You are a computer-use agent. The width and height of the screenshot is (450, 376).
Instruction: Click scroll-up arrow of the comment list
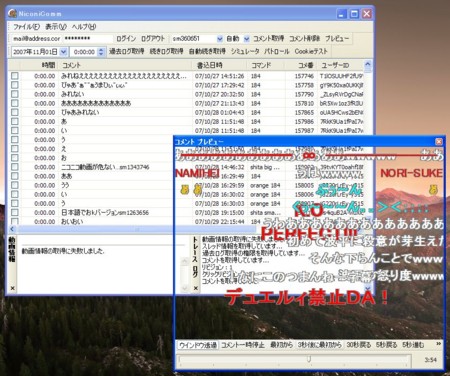[x=368, y=64]
